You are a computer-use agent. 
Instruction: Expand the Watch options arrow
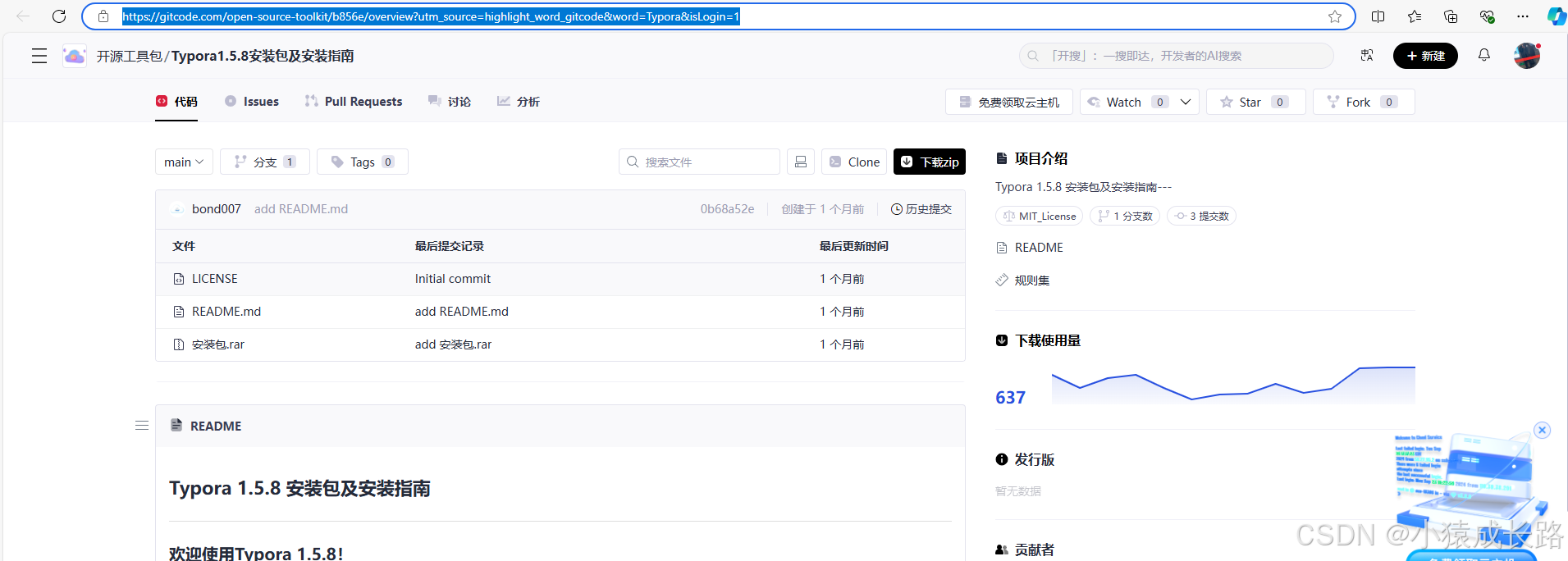[x=1186, y=102]
